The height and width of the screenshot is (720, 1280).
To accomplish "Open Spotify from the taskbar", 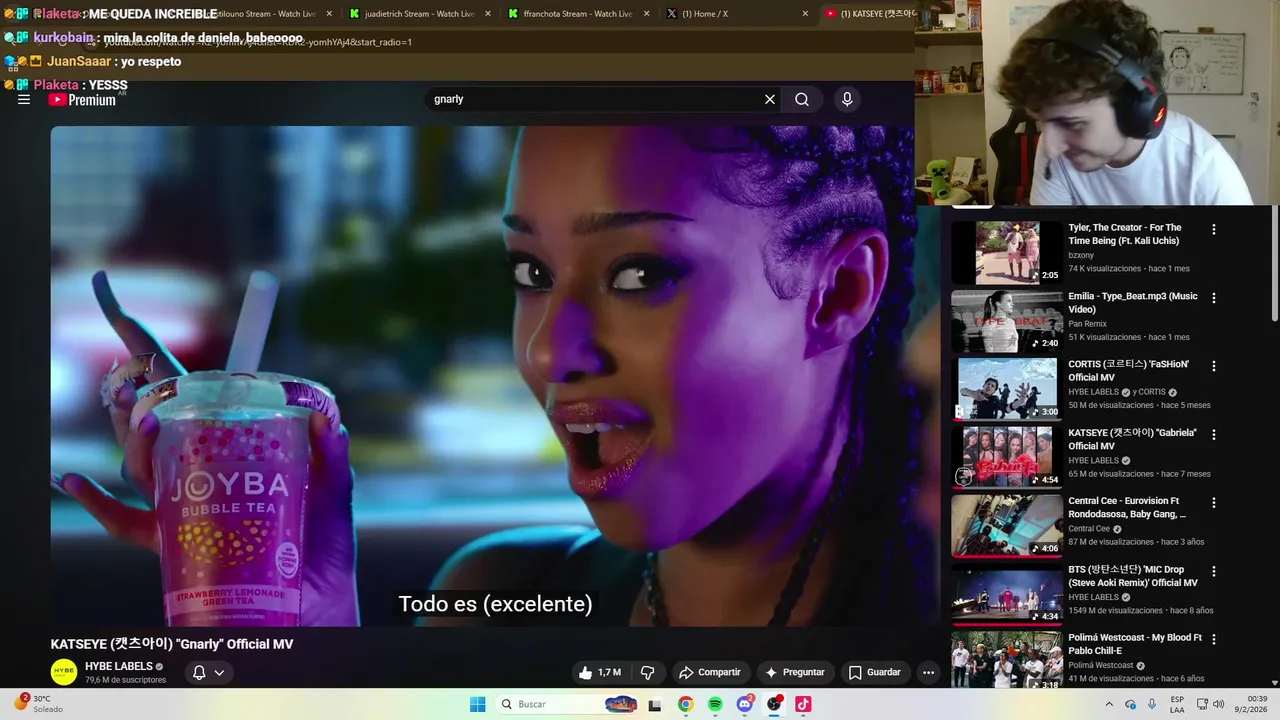I will tap(715, 704).
